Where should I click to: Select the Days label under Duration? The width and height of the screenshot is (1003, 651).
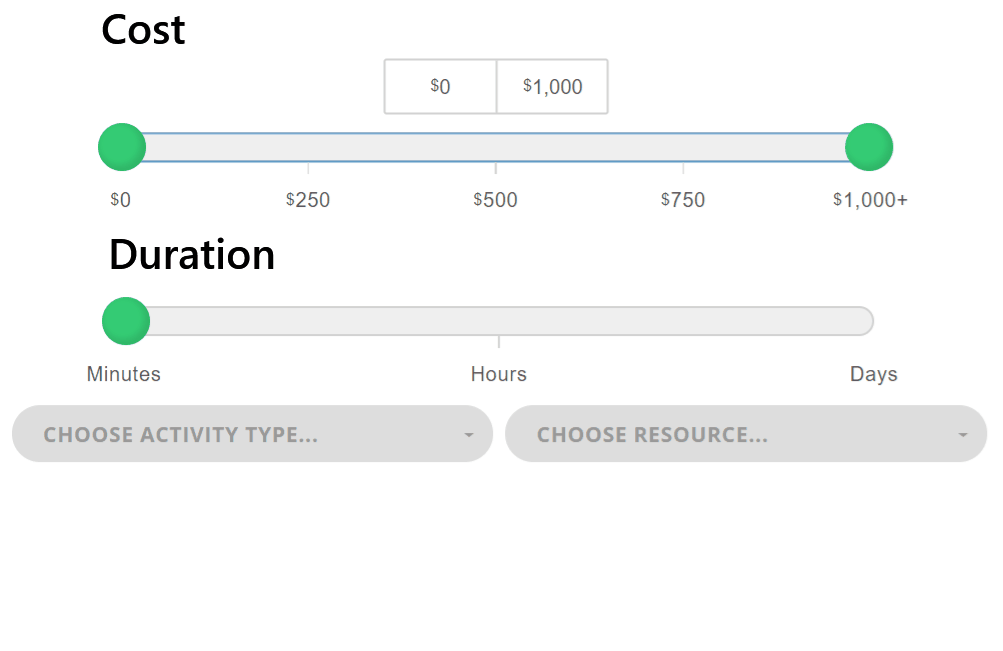click(873, 374)
